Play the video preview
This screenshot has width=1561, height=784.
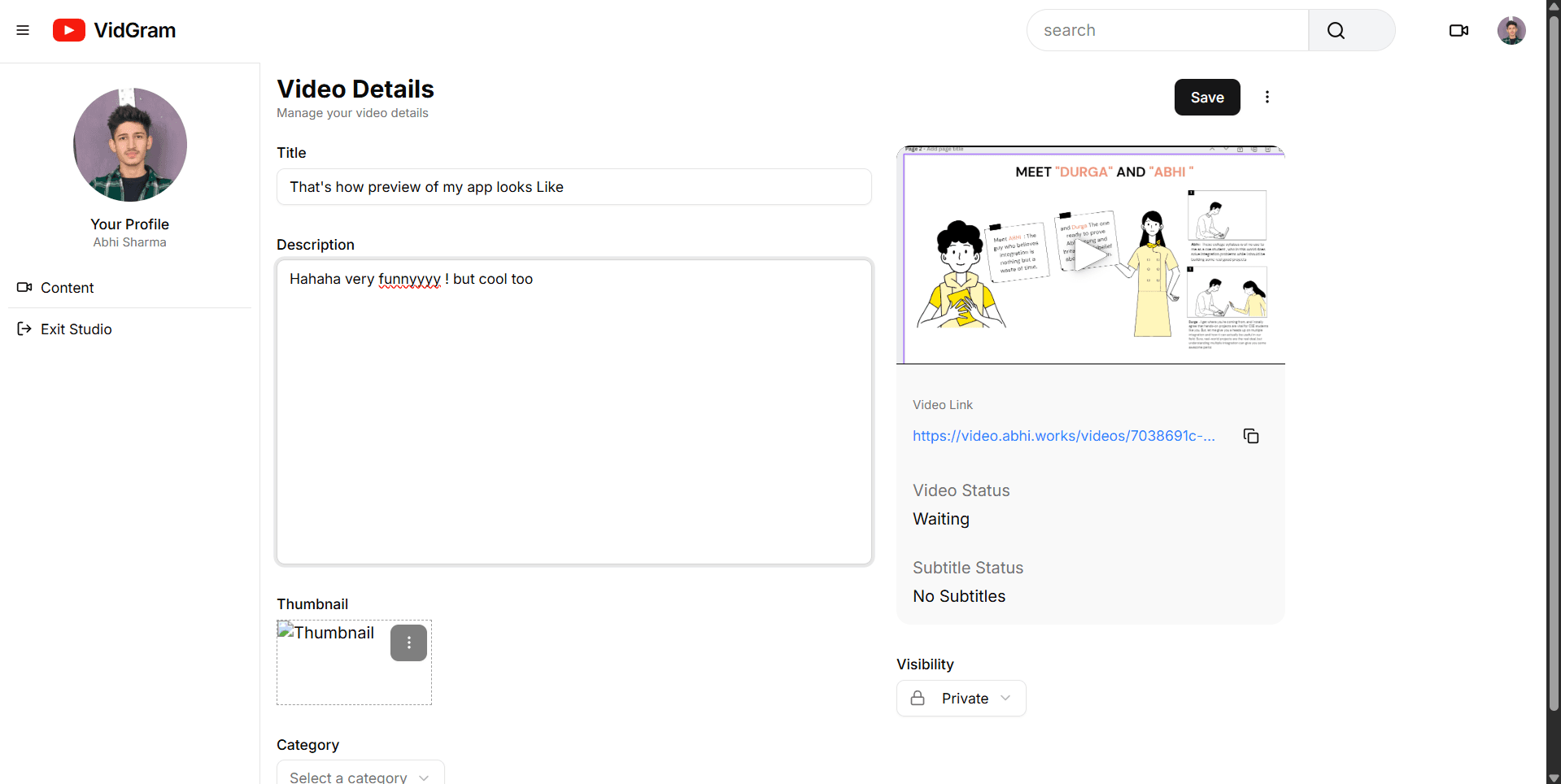tap(1090, 255)
